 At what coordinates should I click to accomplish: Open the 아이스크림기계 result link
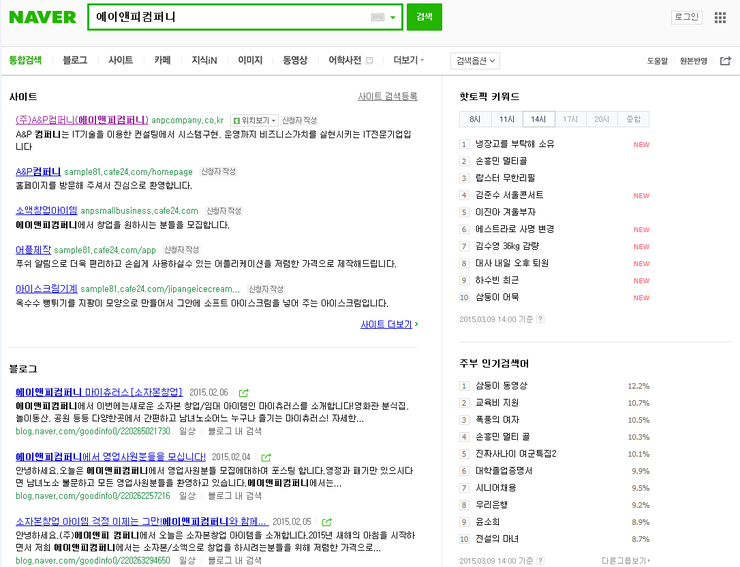46,288
